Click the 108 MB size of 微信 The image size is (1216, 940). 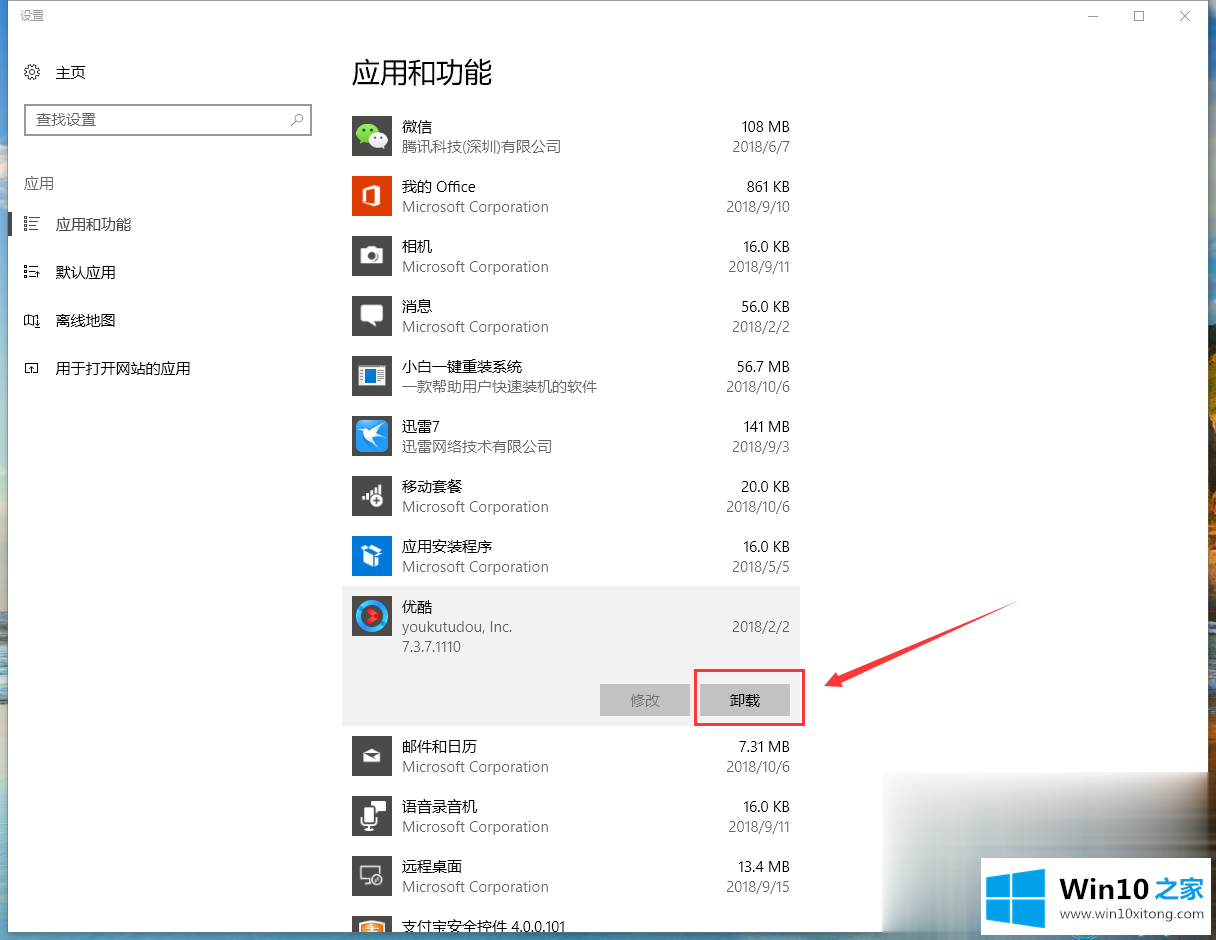coord(765,126)
